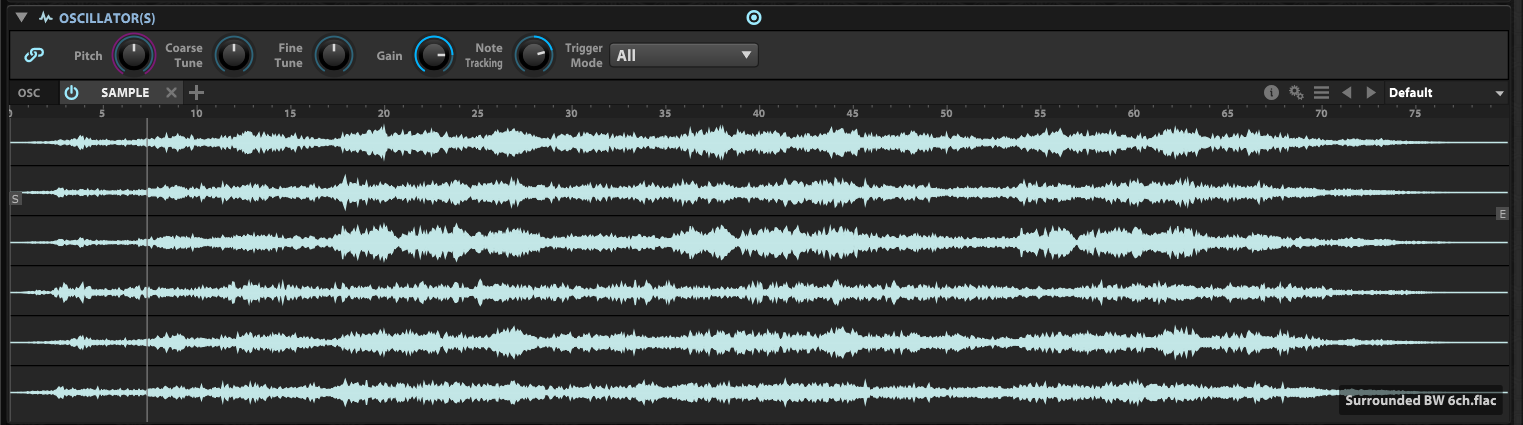Click the blue circular target icon in header
1523x425 pixels.
[754, 17]
